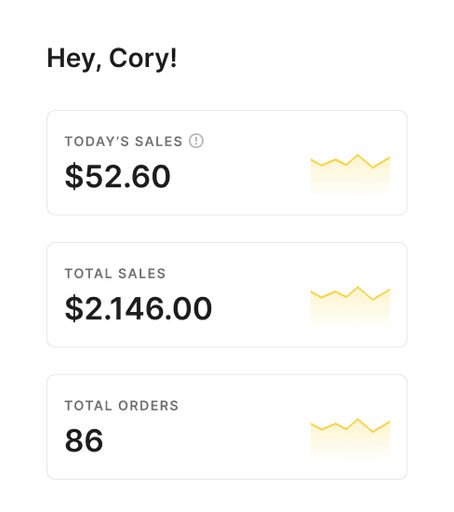Viewport: 454px width, 512px height.
Task: Click the info icon beside Today's Sales
Action: pyautogui.click(x=196, y=141)
